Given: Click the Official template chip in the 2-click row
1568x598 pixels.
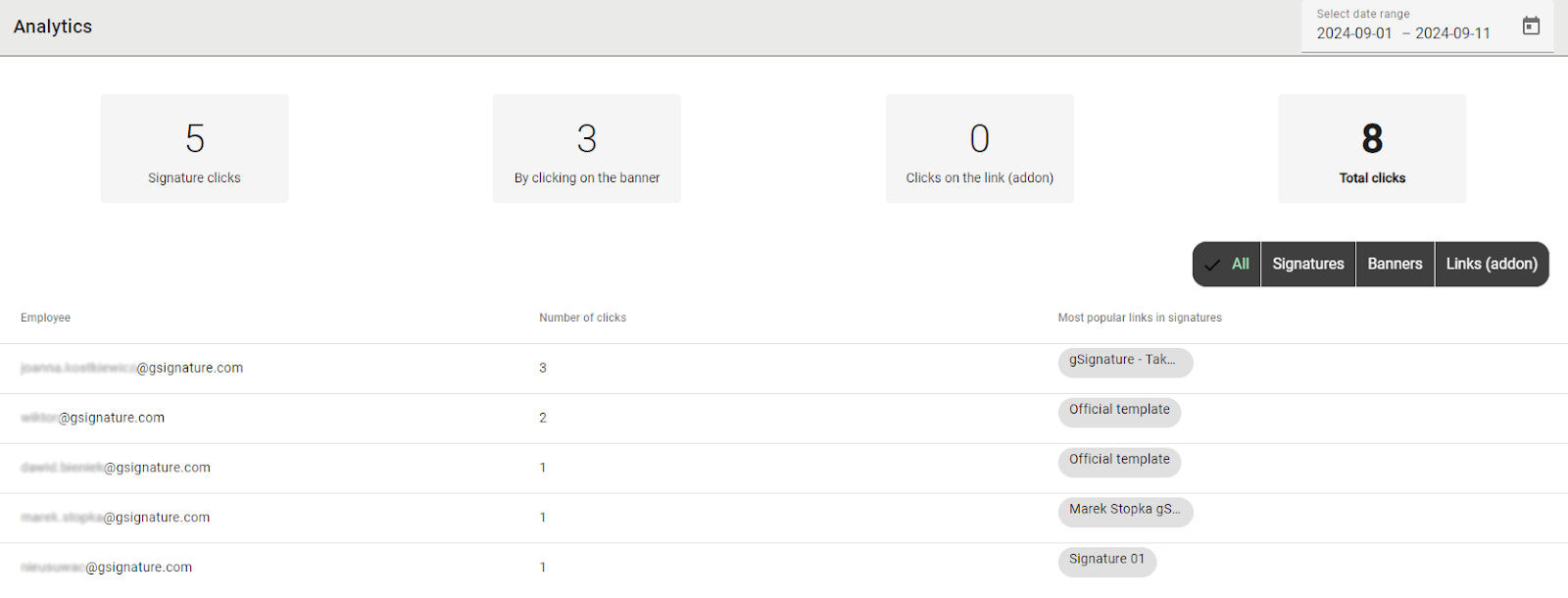Looking at the screenshot, I should click(1119, 412).
